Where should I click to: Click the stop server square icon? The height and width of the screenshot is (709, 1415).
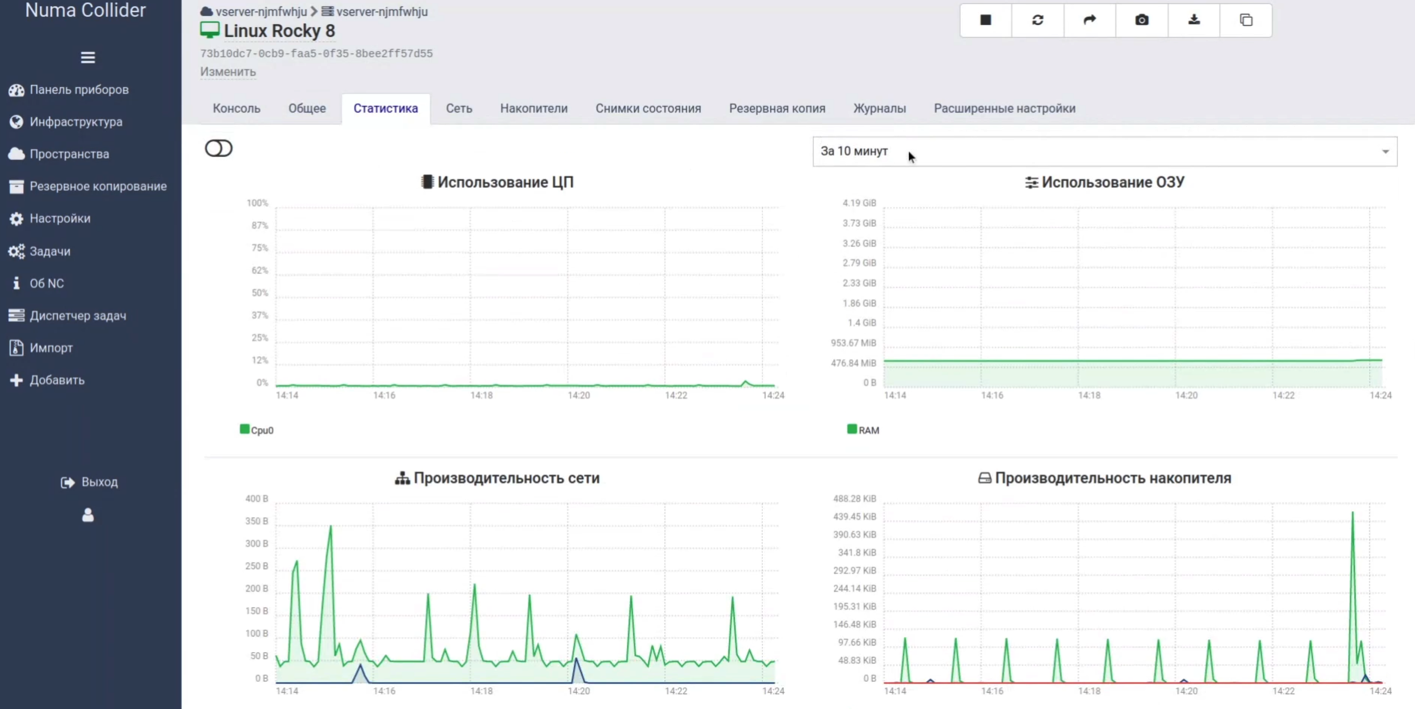986,20
